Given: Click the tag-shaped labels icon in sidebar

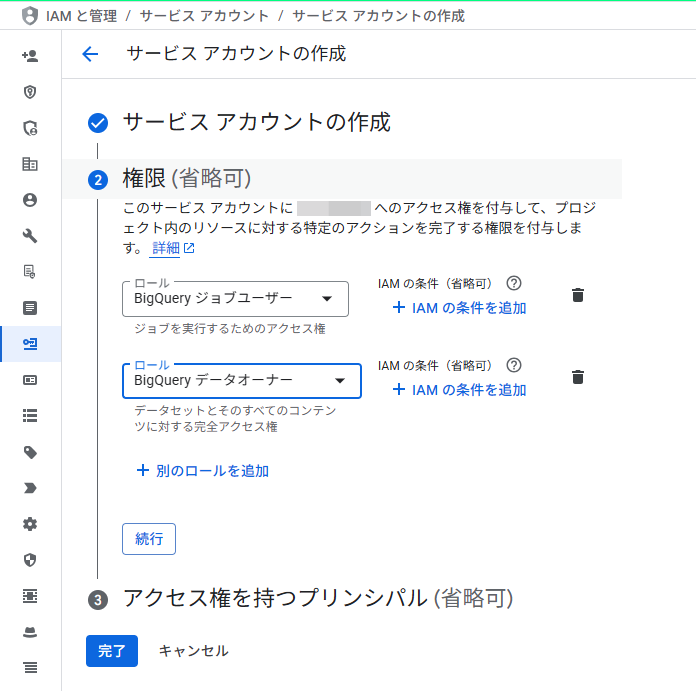Looking at the screenshot, I should coord(30,452).
